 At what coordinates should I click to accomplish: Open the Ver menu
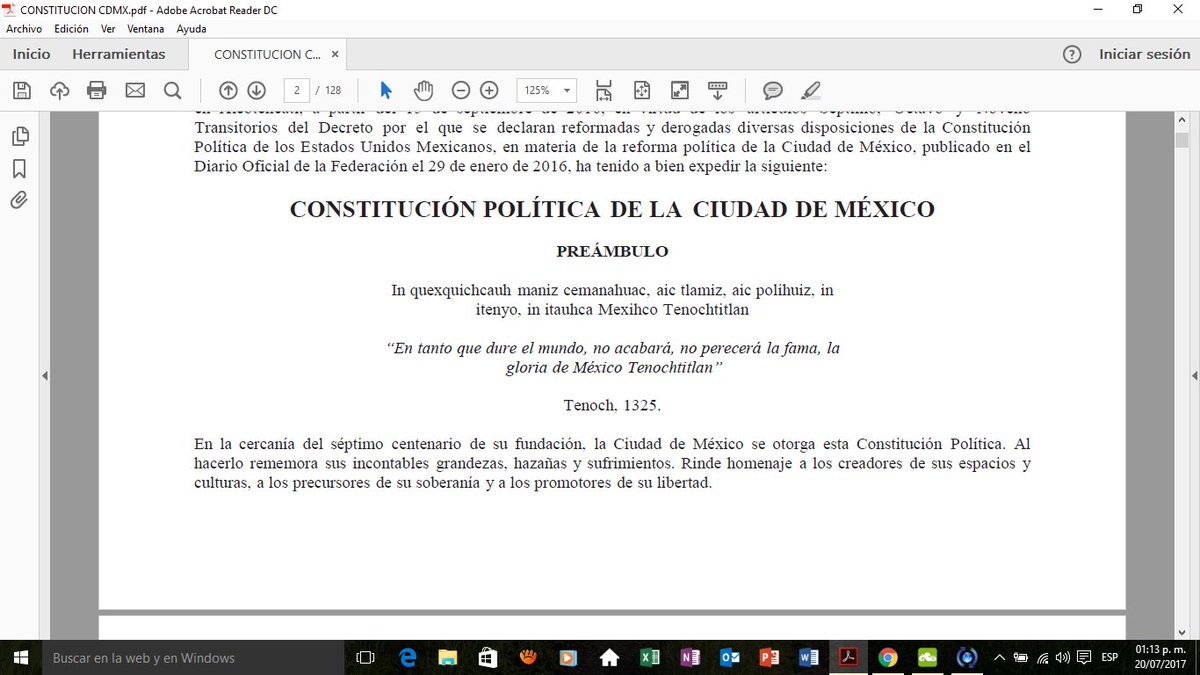[108, 29]
